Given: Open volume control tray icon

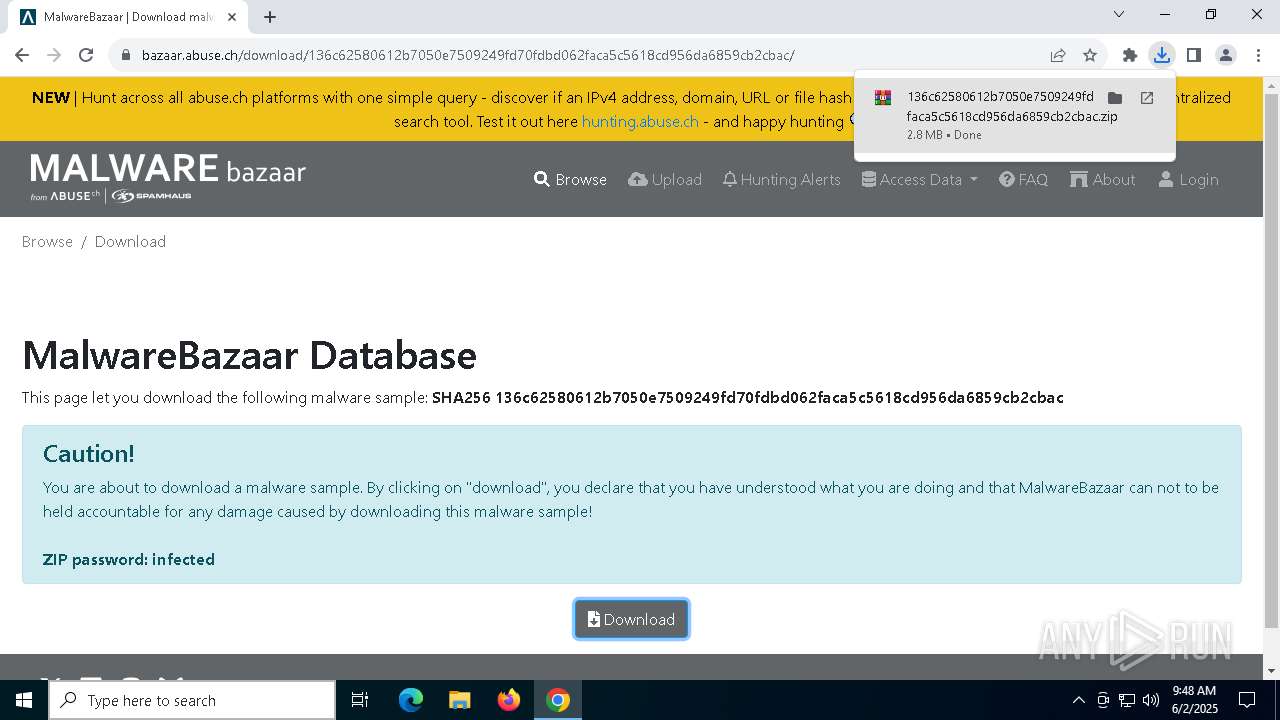Looking at the screenshot, I should pos(1150,700).
